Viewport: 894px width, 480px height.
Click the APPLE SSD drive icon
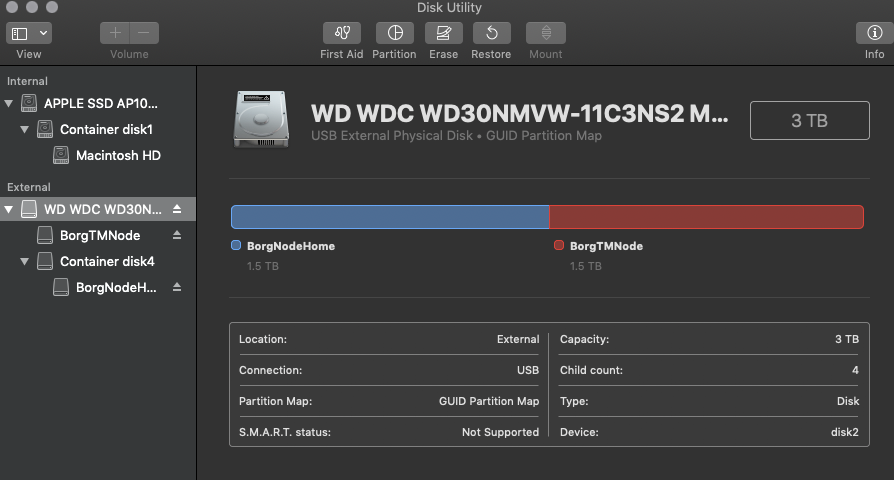point(29,103)
